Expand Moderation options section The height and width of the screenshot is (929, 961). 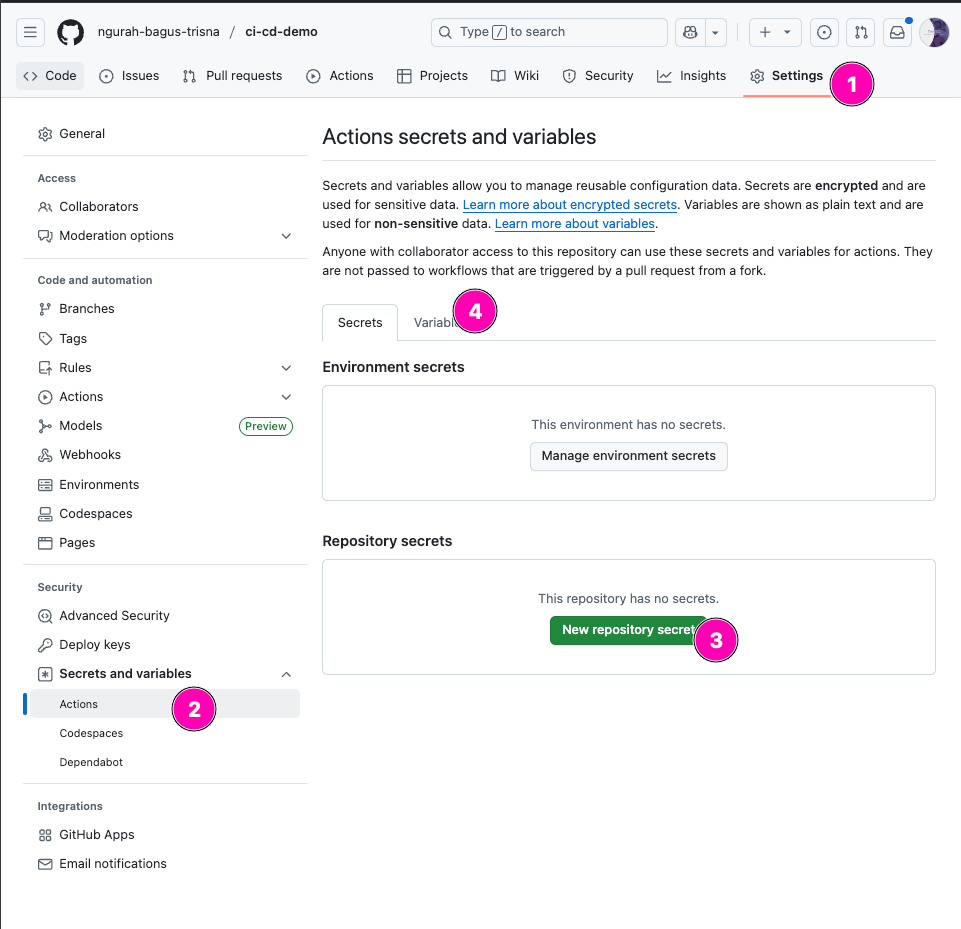(286, 236)
